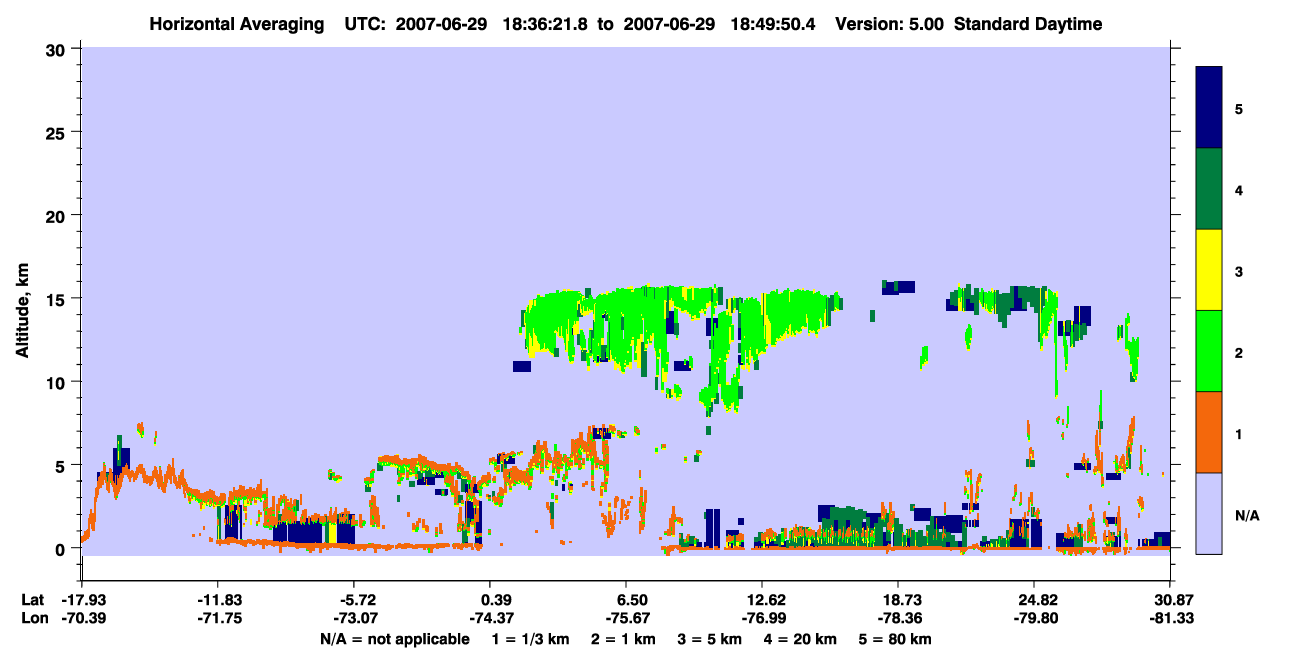Click the colorbar label 1
The image size is (1300, 667).
1239,432
